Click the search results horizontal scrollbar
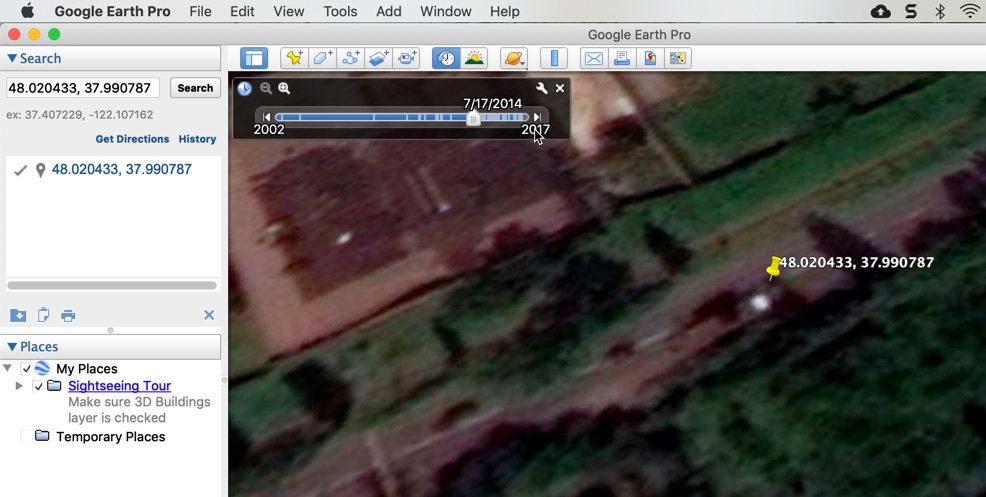Screen dimensions: 986x497 111,286
